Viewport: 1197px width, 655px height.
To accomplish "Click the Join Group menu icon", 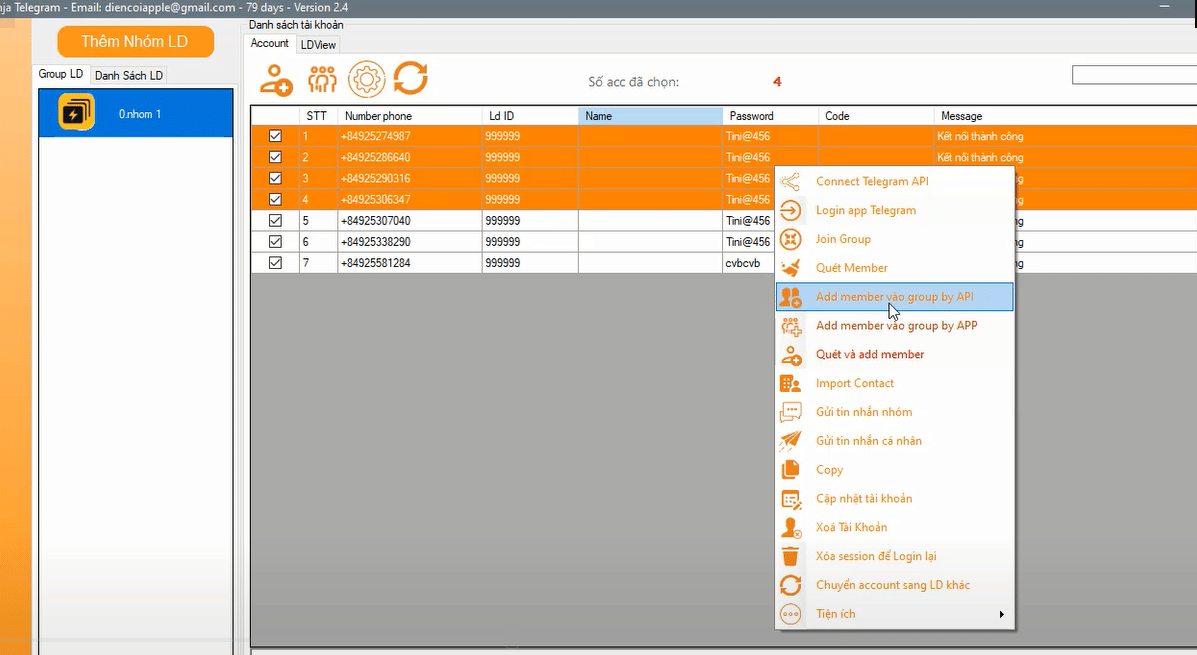I will [790, 239].
